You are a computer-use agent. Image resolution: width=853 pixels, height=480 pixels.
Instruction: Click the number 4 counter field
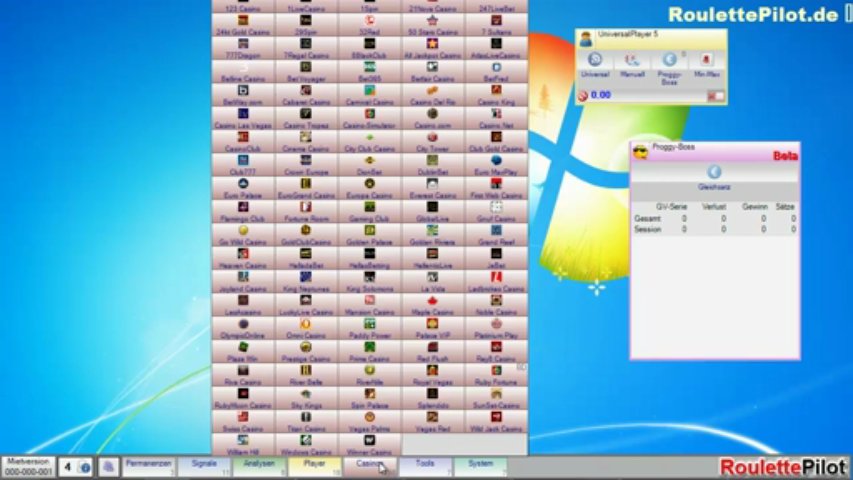[68, 467]
